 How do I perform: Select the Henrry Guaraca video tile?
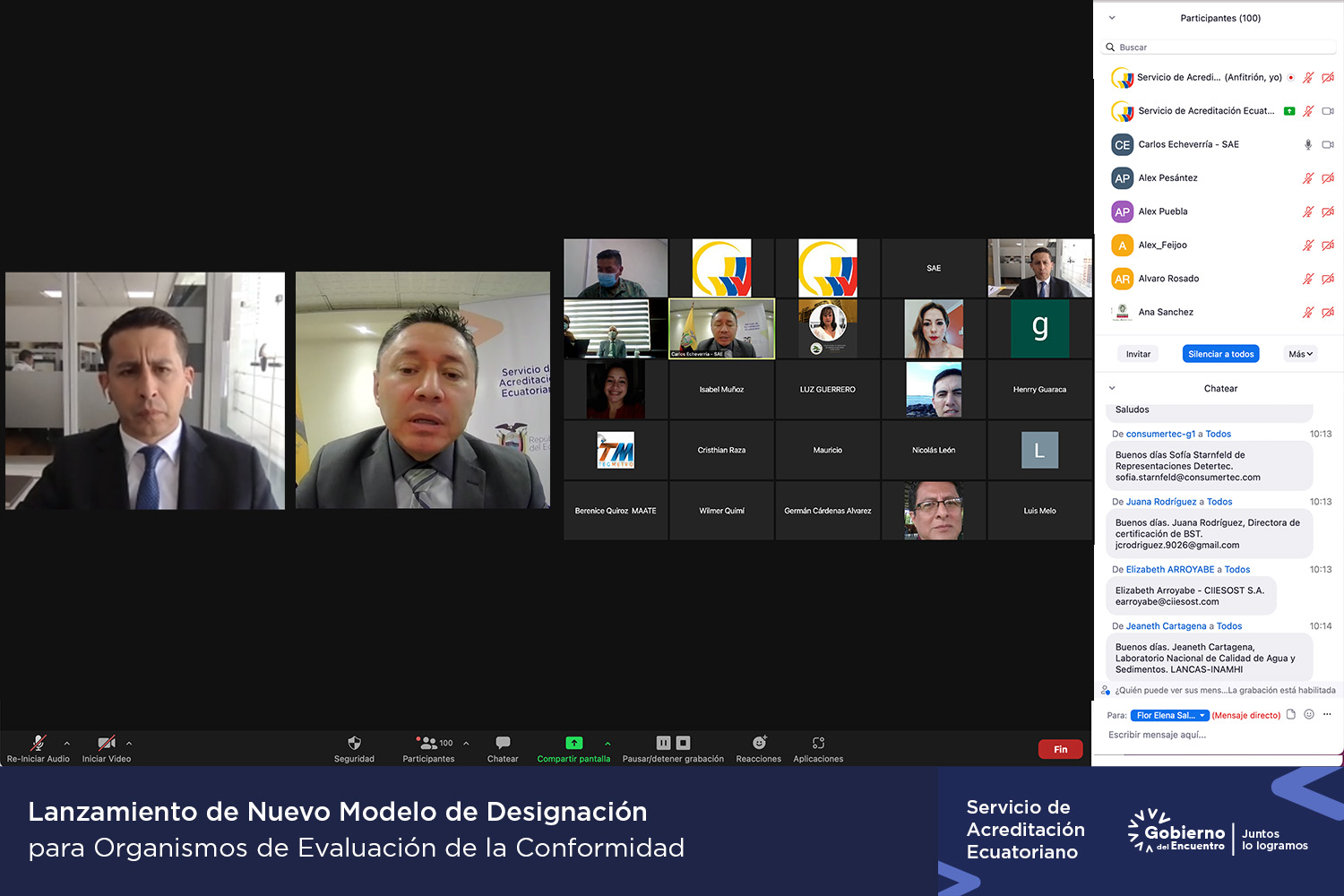[1039, 389]
